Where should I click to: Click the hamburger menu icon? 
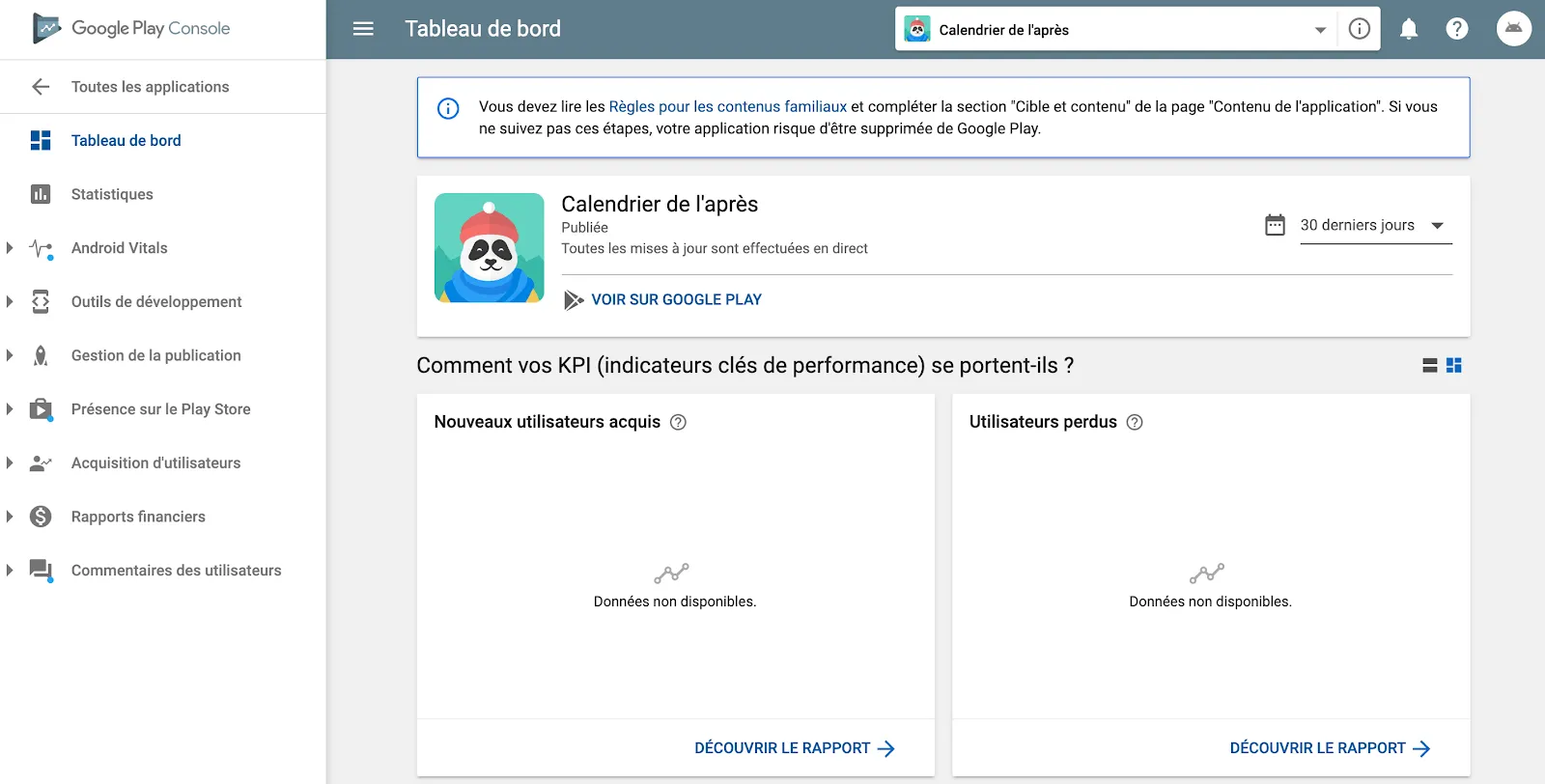tap(363, 29)
